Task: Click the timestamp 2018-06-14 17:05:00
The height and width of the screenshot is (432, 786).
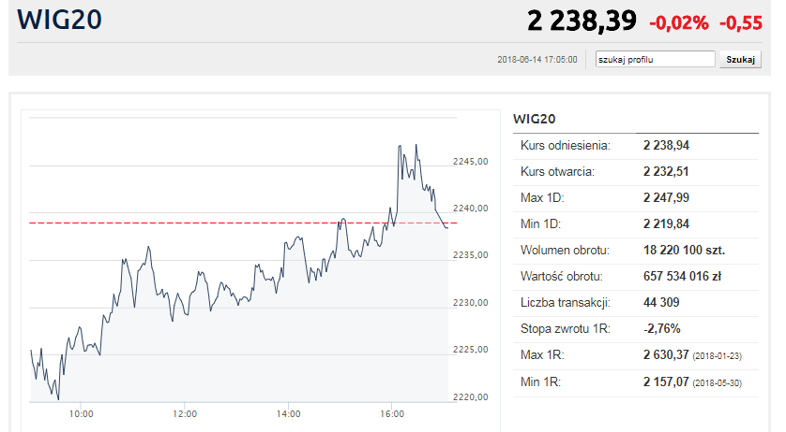Action: point(537,60)
